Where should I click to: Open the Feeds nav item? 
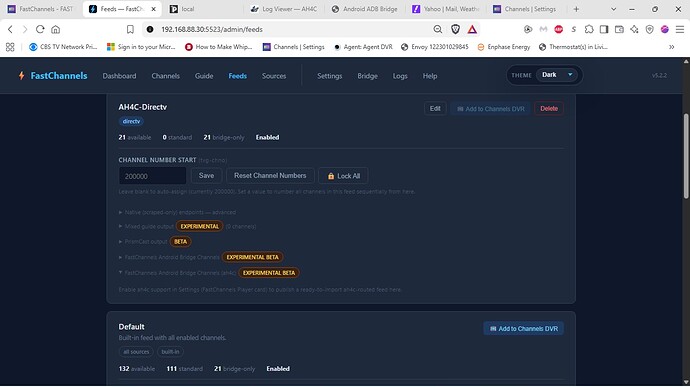(x=238, y=76)
